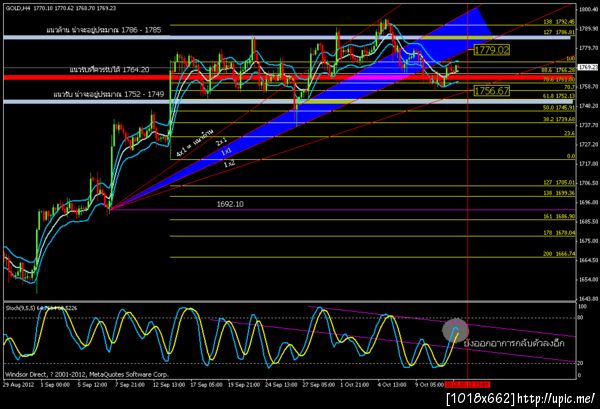600x409 pixels.
Task: Click 1789.90 on the price axis
Action: coord(589,29)
